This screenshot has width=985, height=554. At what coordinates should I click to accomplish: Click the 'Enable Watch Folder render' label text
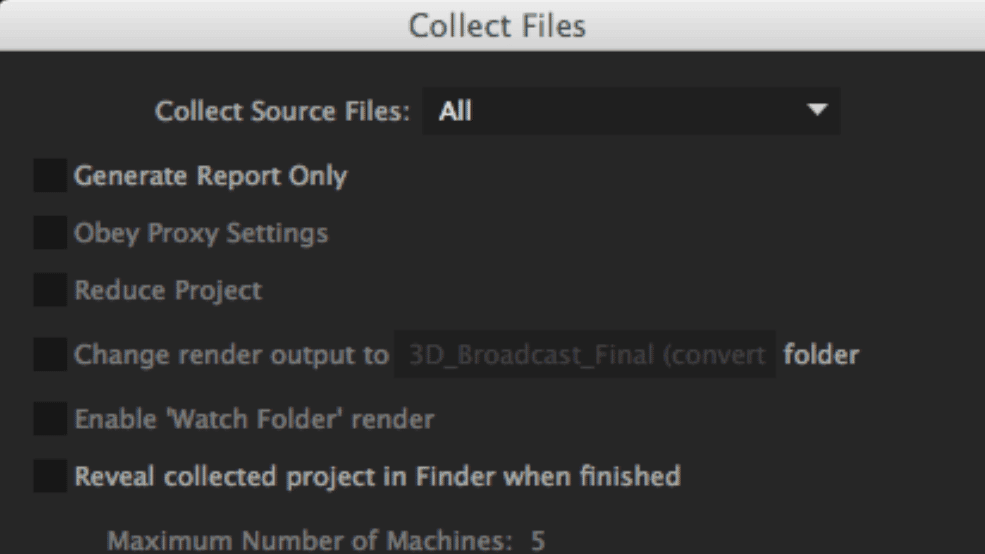[254, 418]
